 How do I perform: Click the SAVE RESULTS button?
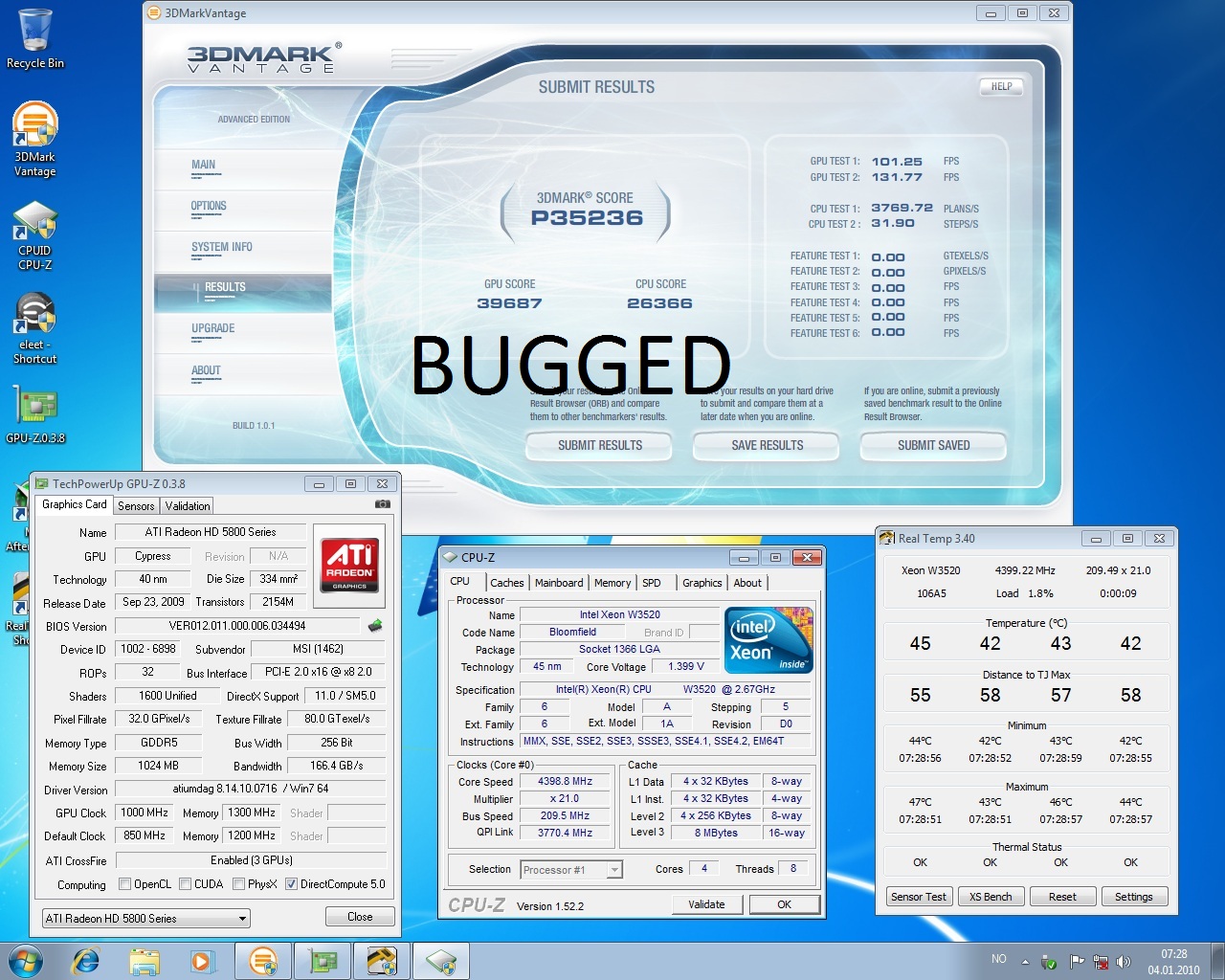[x=767, y=446]
